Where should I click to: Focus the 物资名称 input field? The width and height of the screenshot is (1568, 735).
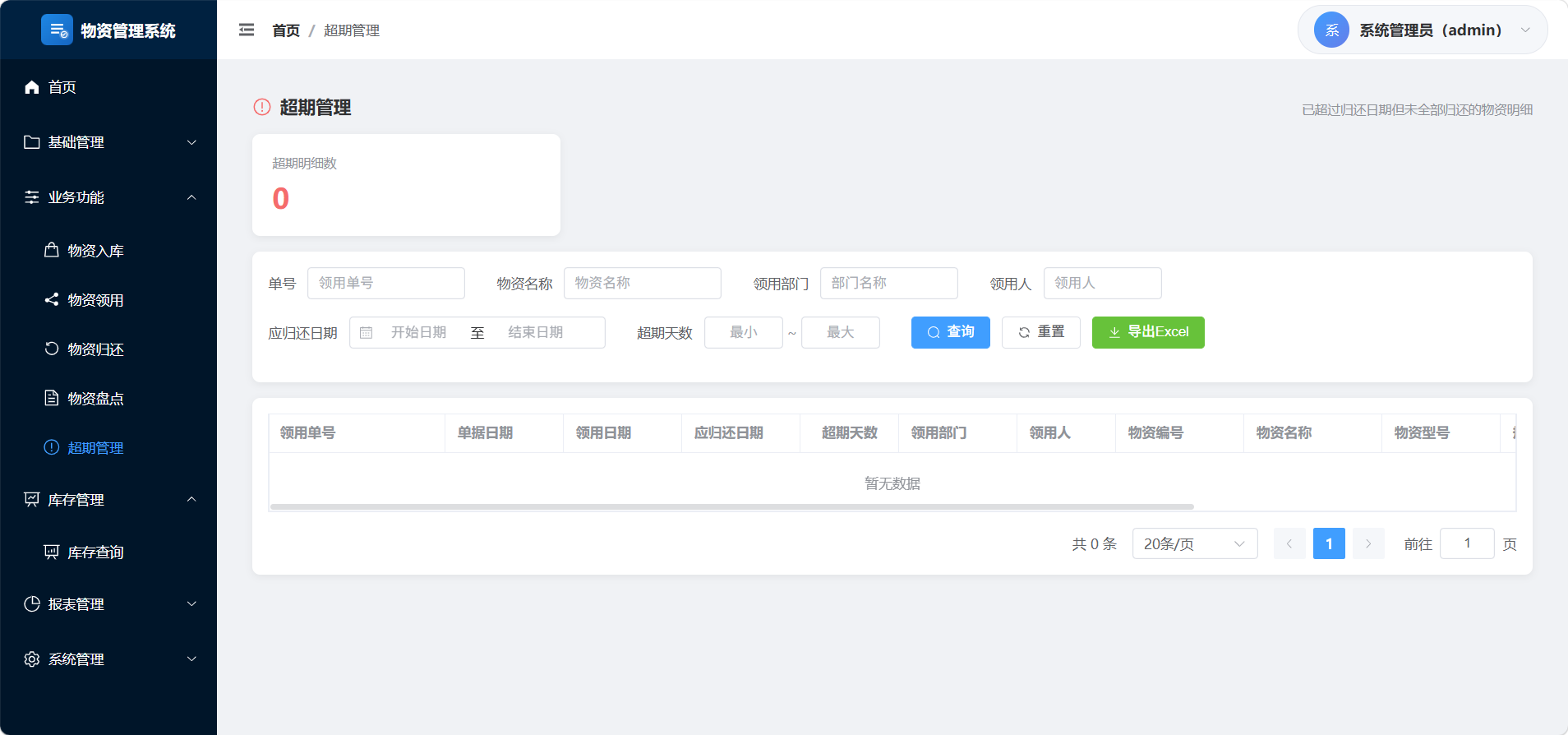pyautogui.click(x=643, y=283)
